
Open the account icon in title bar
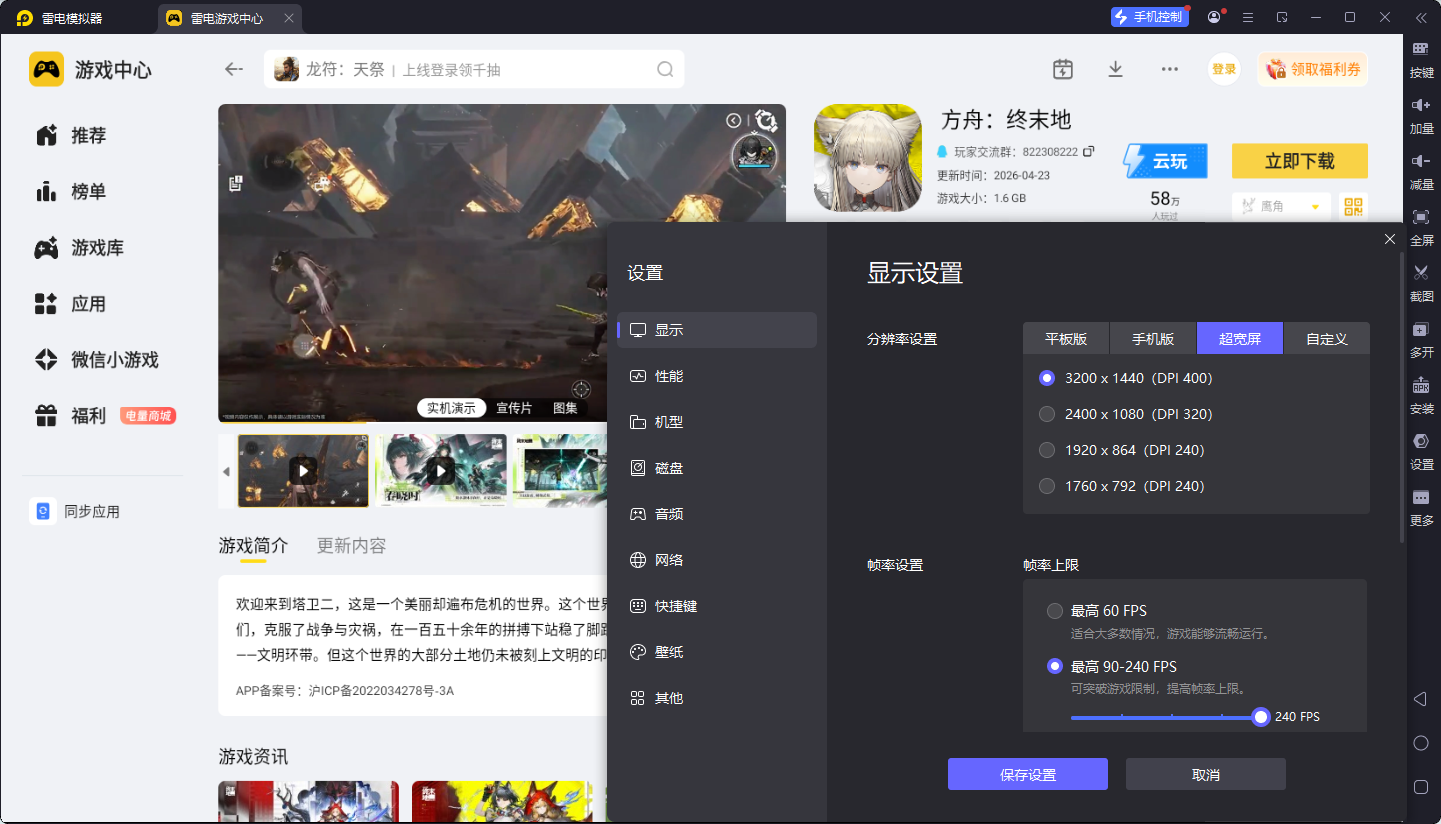click(x=1214, y=17)
